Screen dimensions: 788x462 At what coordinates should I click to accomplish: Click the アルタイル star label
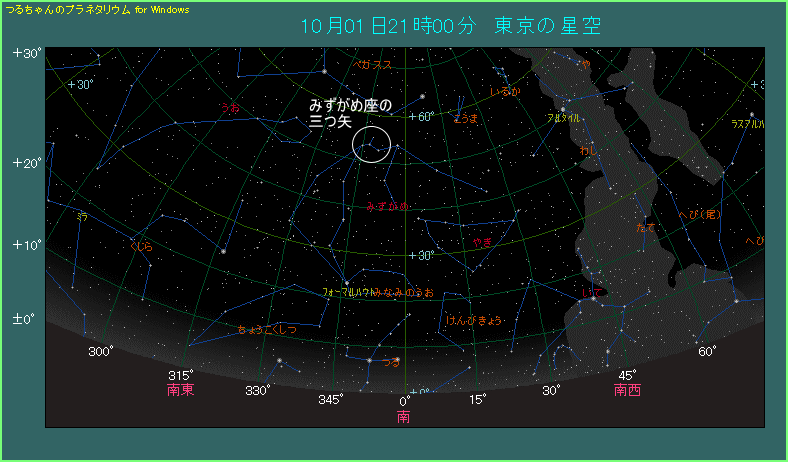(x=562, y=118)
